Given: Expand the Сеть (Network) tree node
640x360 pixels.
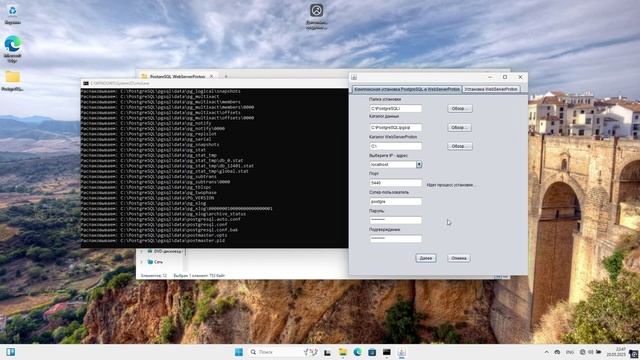Looking at the screenshot, I should tap(142, 262).
